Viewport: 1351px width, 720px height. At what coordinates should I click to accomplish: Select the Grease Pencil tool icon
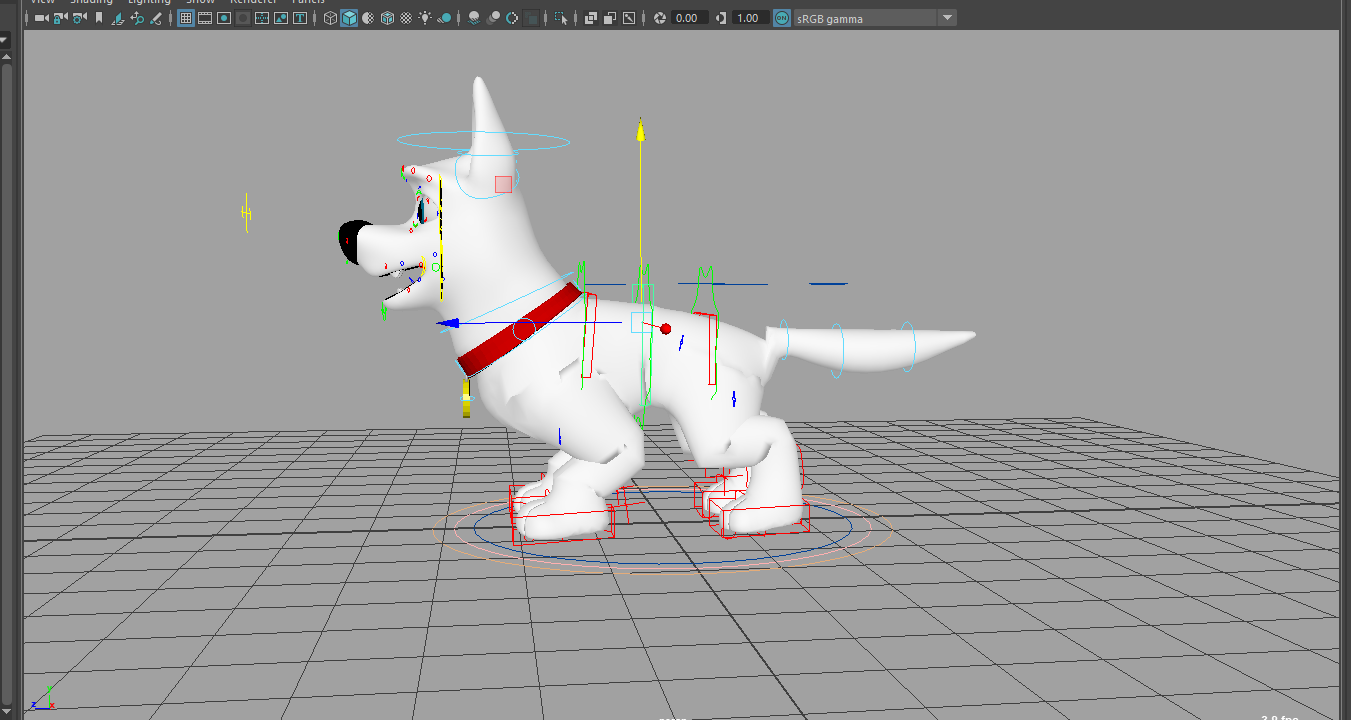tap(156, 18)
